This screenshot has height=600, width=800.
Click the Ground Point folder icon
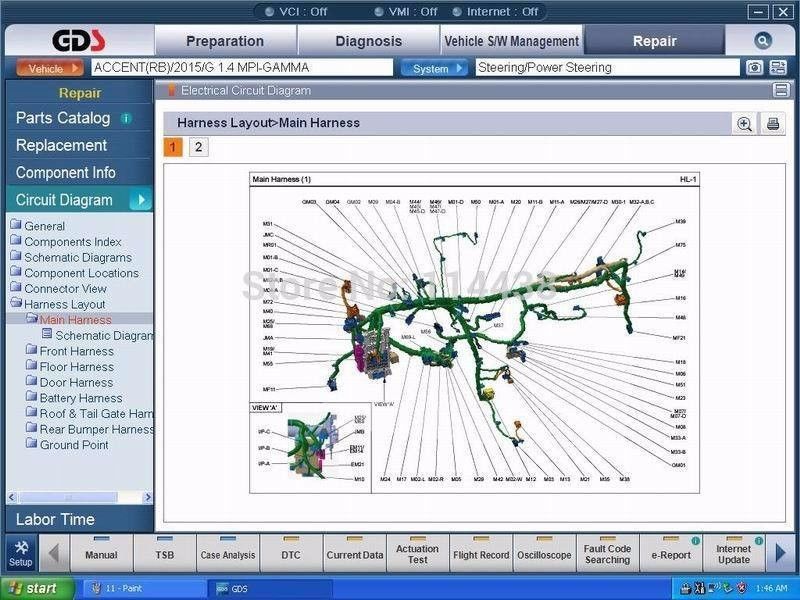tap(31, 444)
